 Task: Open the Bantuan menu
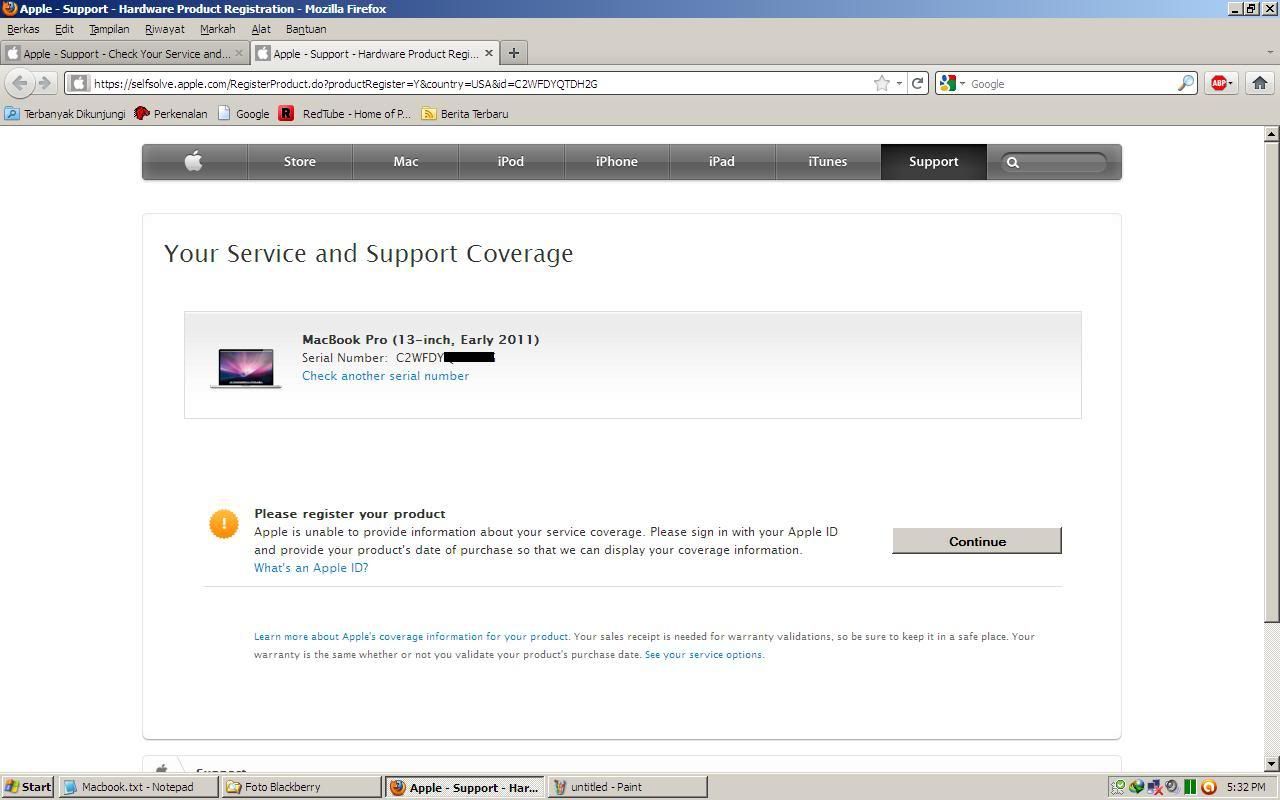point(306,29)
